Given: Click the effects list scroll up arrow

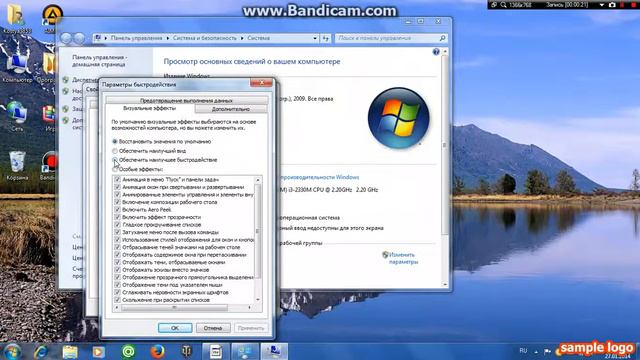Looking at the screenshot, I should (258, 180).
